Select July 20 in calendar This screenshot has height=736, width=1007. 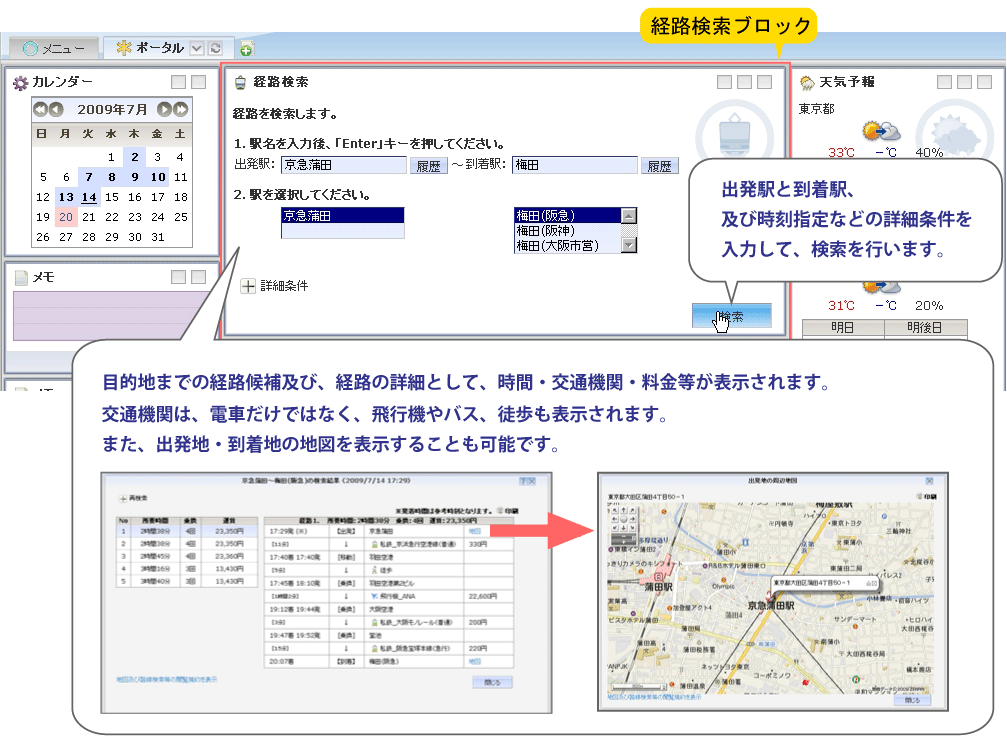pos(66,217)
